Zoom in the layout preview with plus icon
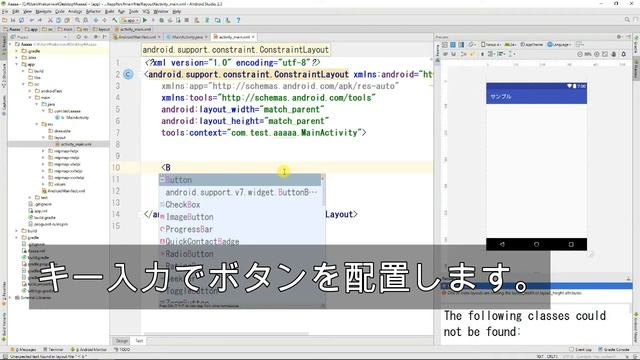The width and height of the screenshot is (640, 360). [597, 54]
